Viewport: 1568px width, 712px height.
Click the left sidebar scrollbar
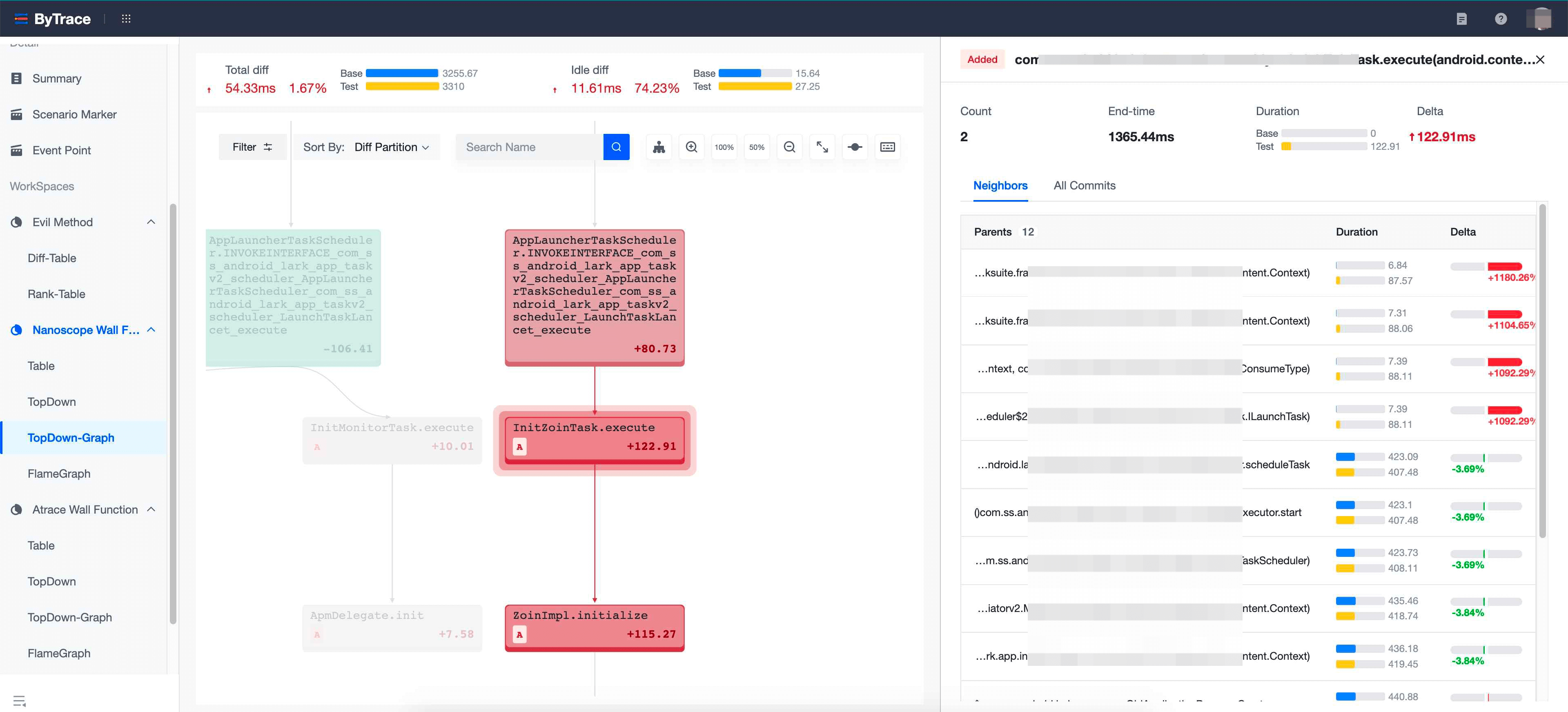coord(173,414)
